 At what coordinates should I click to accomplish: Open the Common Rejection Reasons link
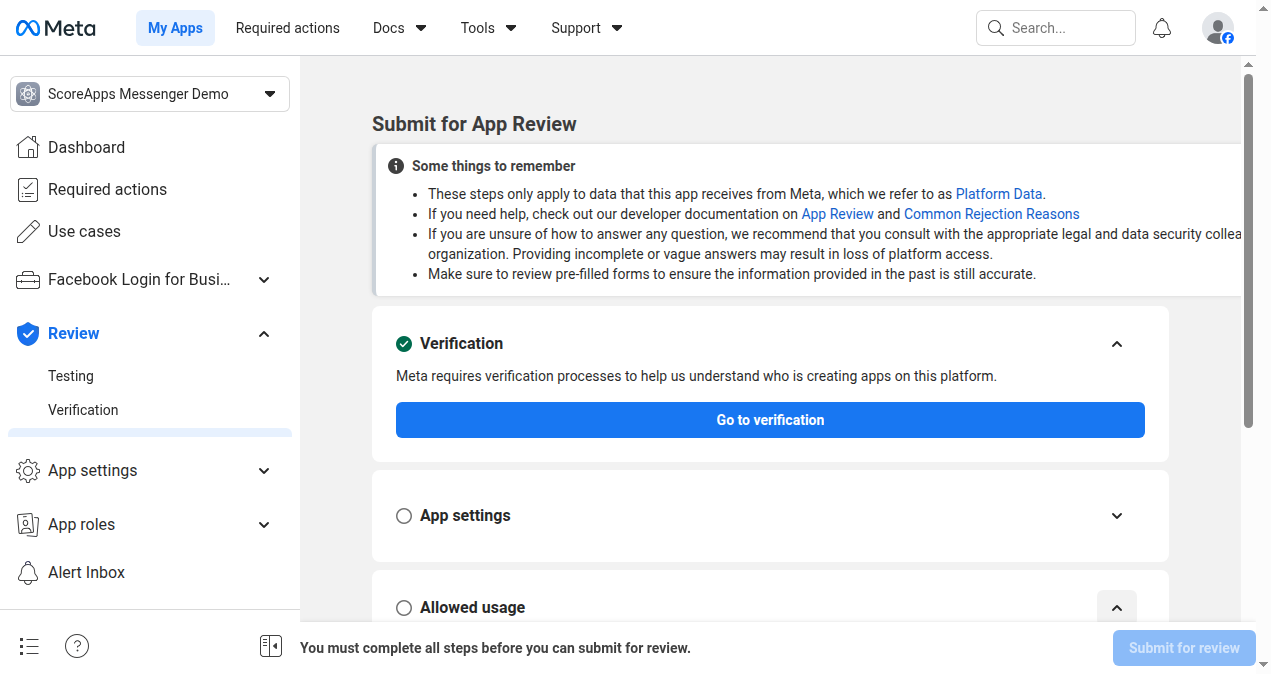click(992, 214)
